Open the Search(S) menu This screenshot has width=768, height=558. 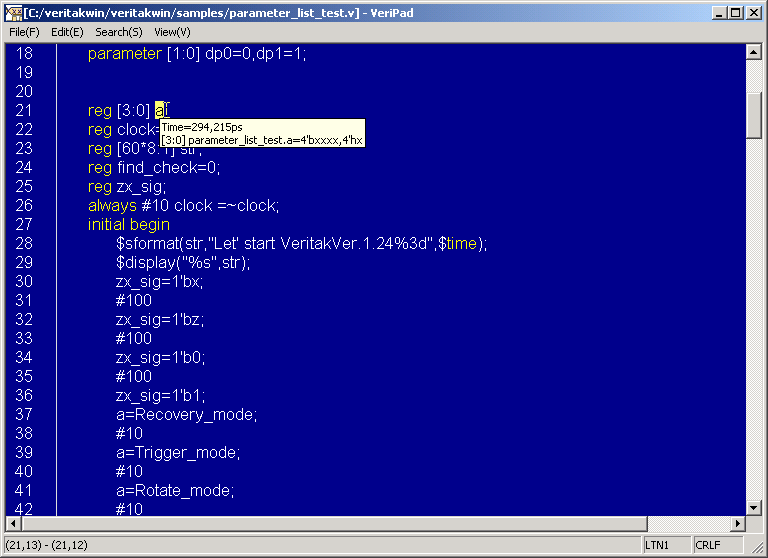point(119,32)
